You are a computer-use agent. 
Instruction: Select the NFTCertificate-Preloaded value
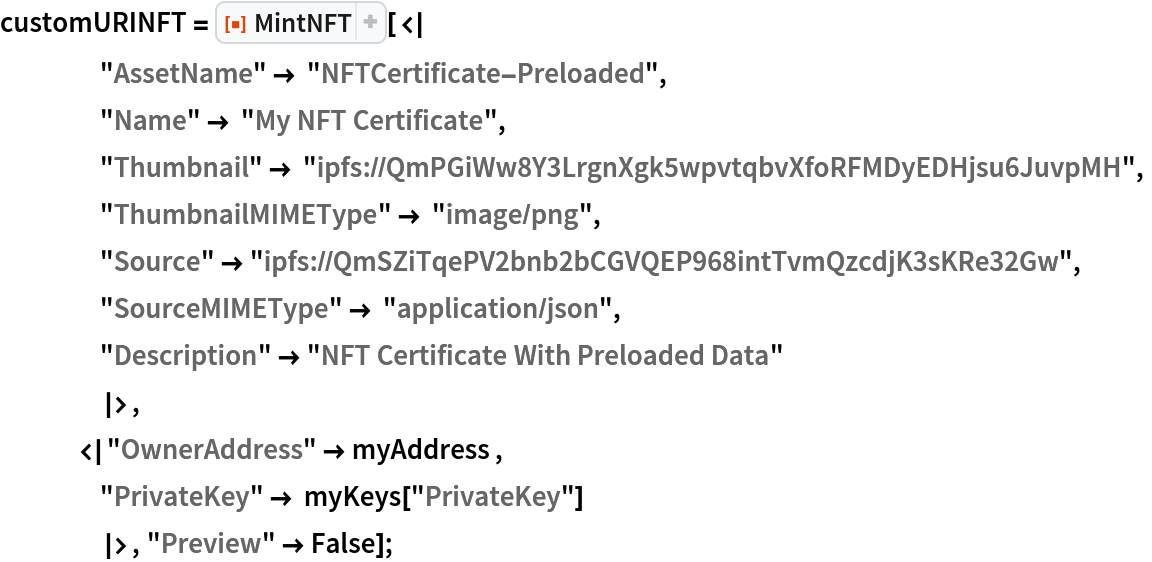pyautogui.click(x=482, y=74)
